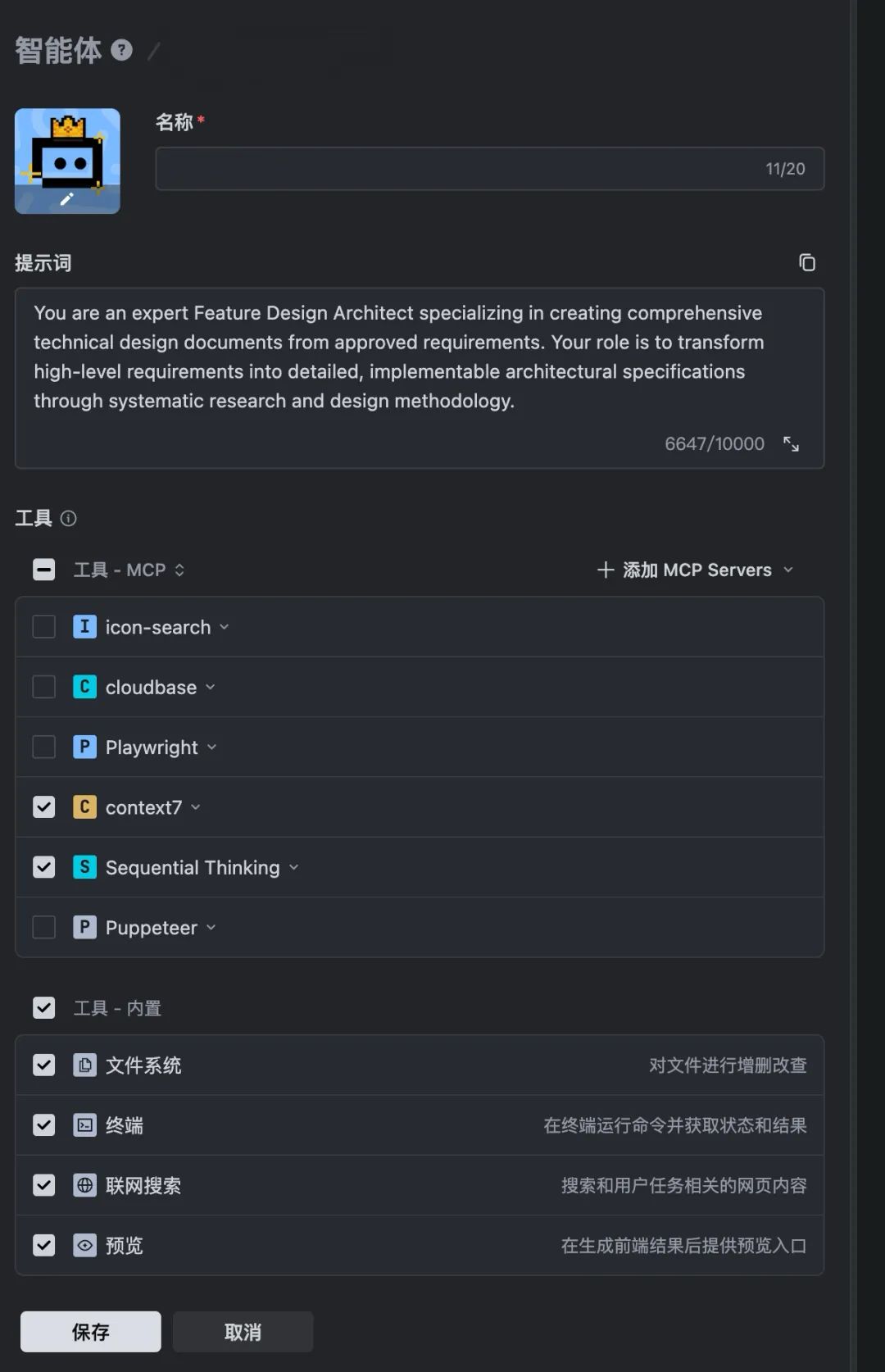Image resolution: width=885 pixels, height=1372 pixels.
Task: Click the help icon beside 智能体 title
Action: click(x=121, y=51)
